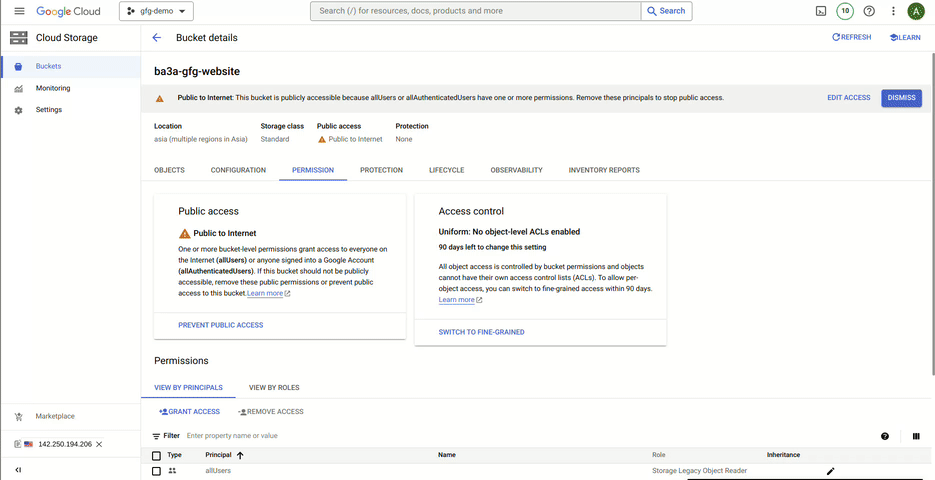Collapse the sidebar with the chevron
935x480 pixels.
coord(18,470)
